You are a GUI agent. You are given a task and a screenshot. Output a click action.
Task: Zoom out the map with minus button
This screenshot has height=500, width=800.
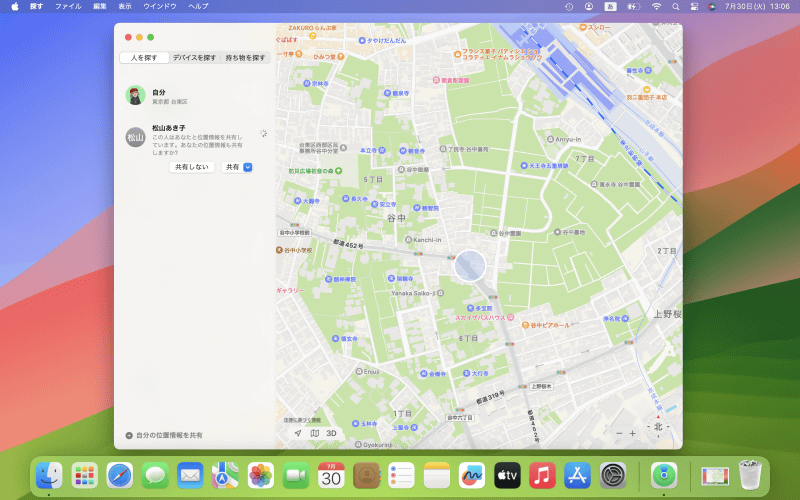[x=619, y=433]
